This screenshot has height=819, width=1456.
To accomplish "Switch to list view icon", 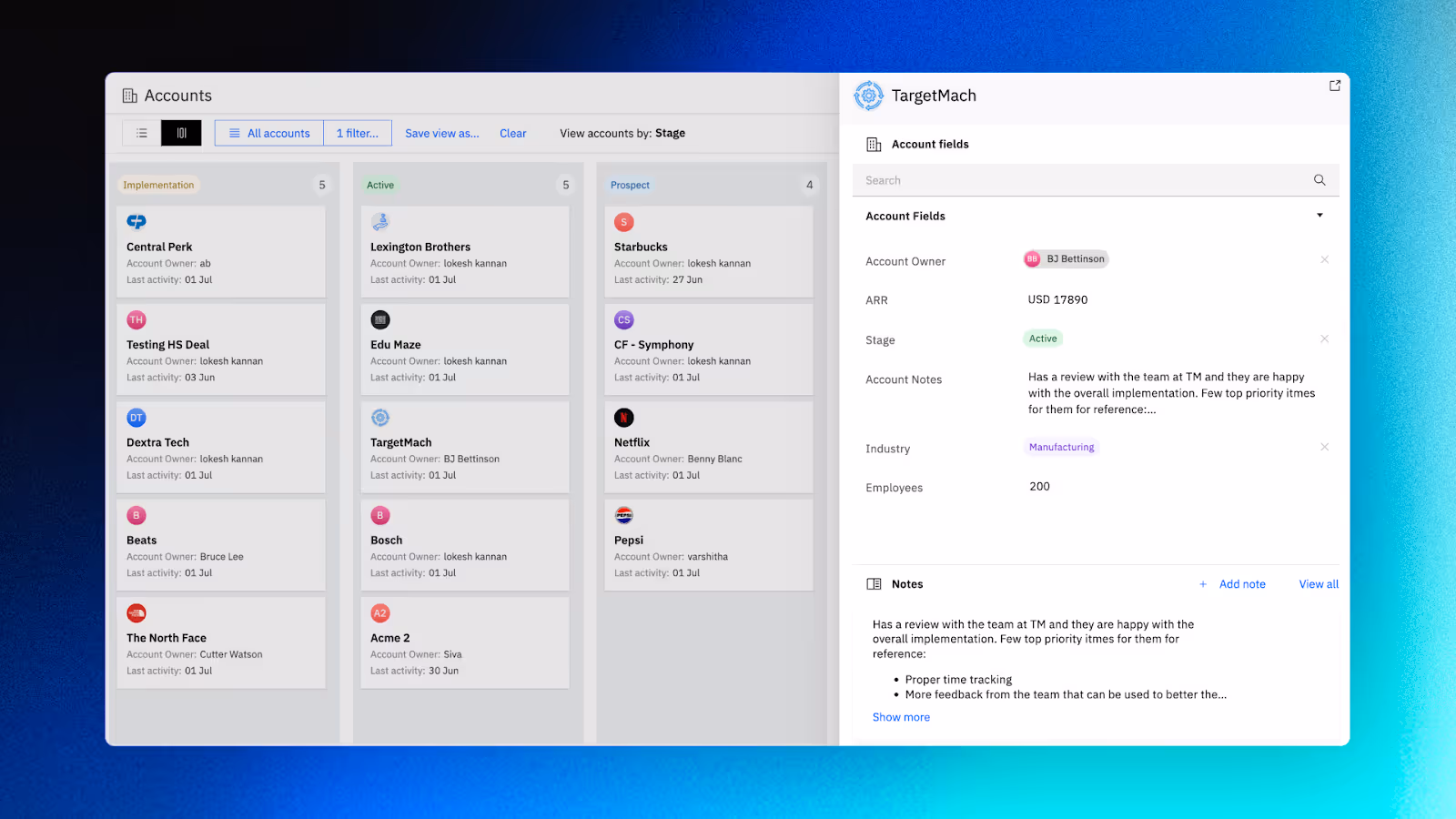I will pos(142,133).
